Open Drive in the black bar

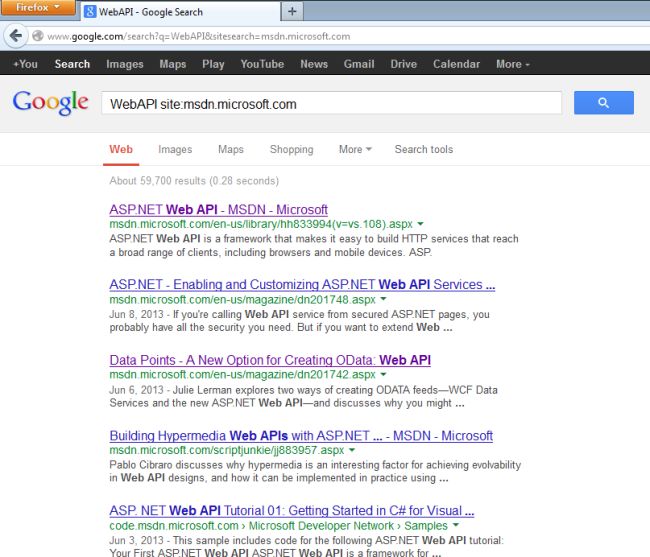403,64
